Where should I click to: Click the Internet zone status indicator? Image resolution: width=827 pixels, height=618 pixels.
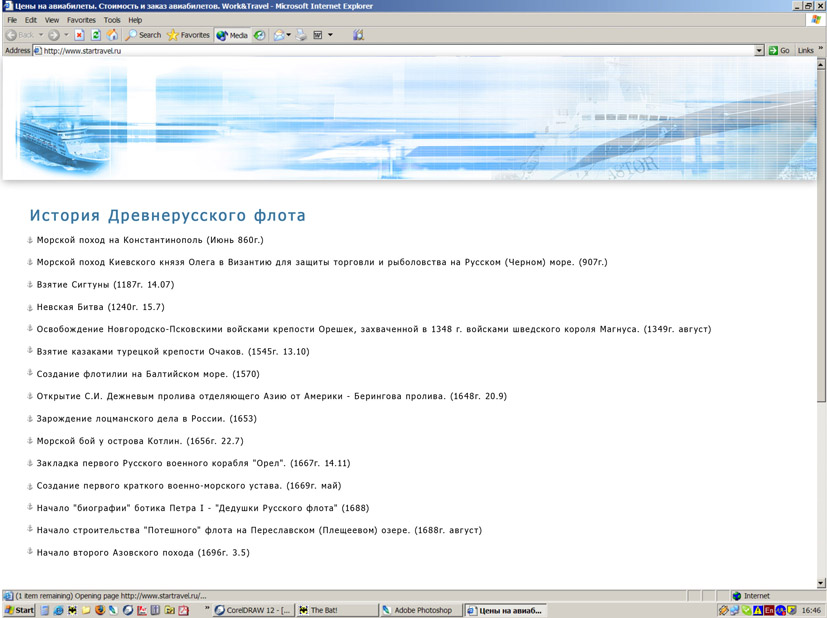(x=751, y=596)
